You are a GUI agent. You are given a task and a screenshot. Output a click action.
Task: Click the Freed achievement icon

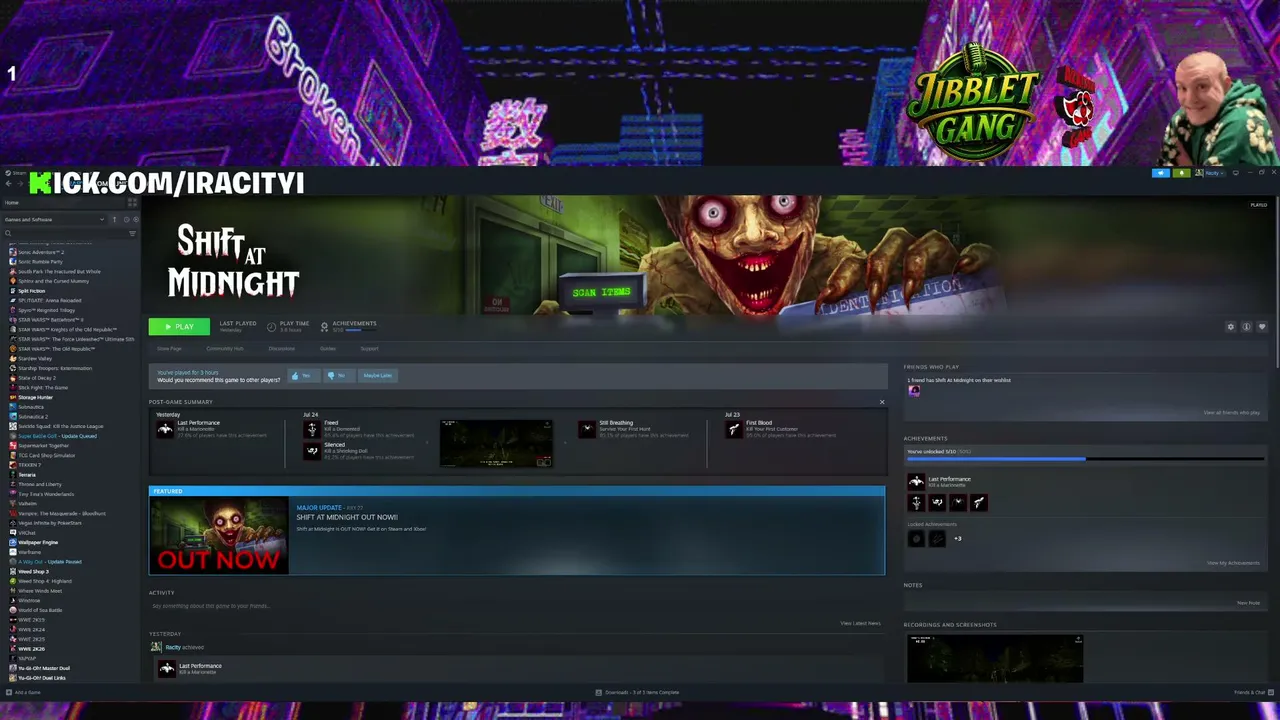pyautogui.click(x=312, y=429)
